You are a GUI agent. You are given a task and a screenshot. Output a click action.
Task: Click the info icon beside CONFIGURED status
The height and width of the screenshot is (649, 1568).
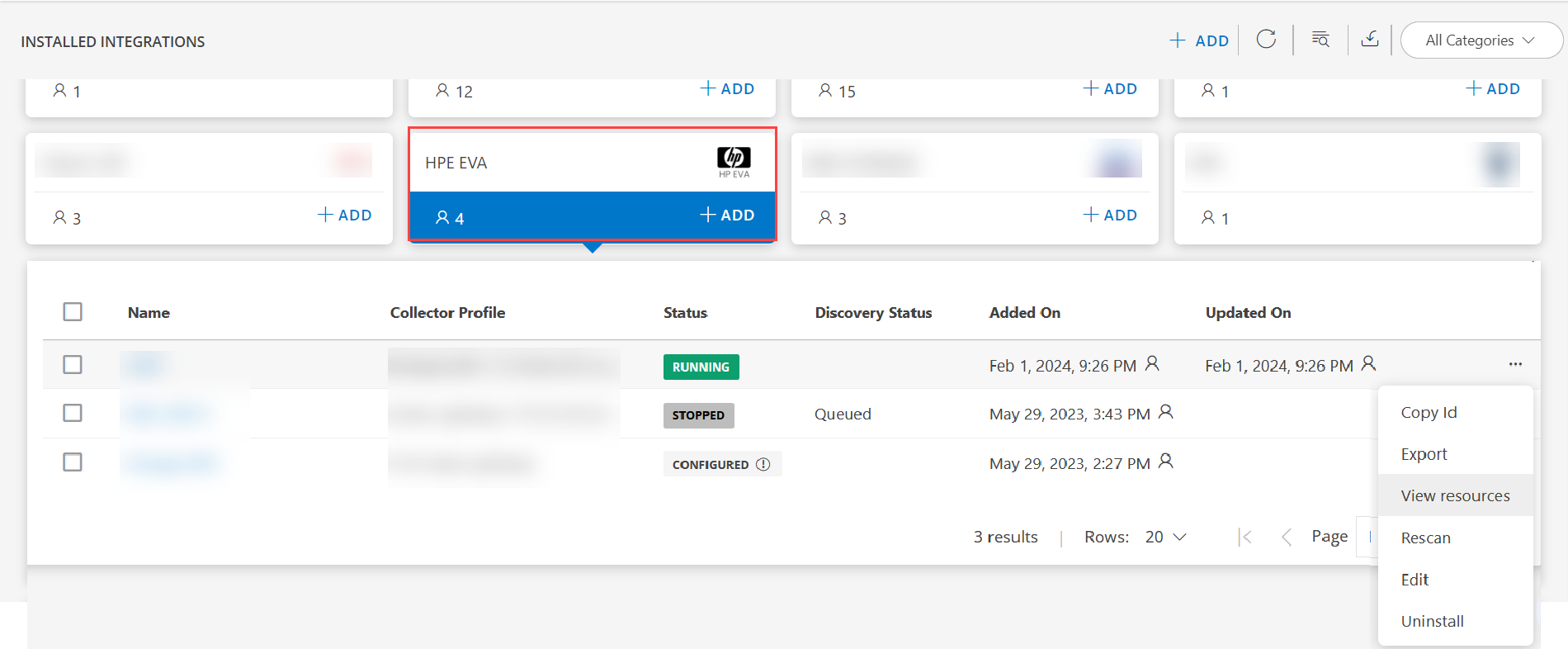coord(763,464)
